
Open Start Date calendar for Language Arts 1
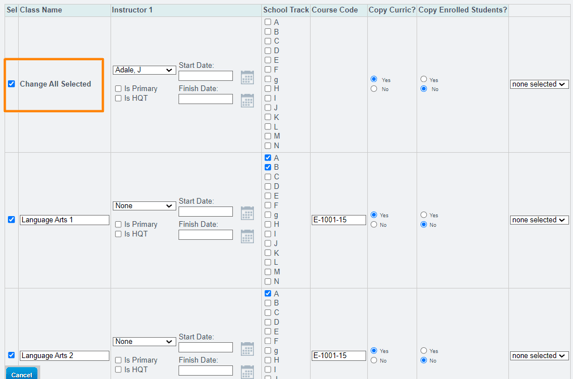(247, 213)
